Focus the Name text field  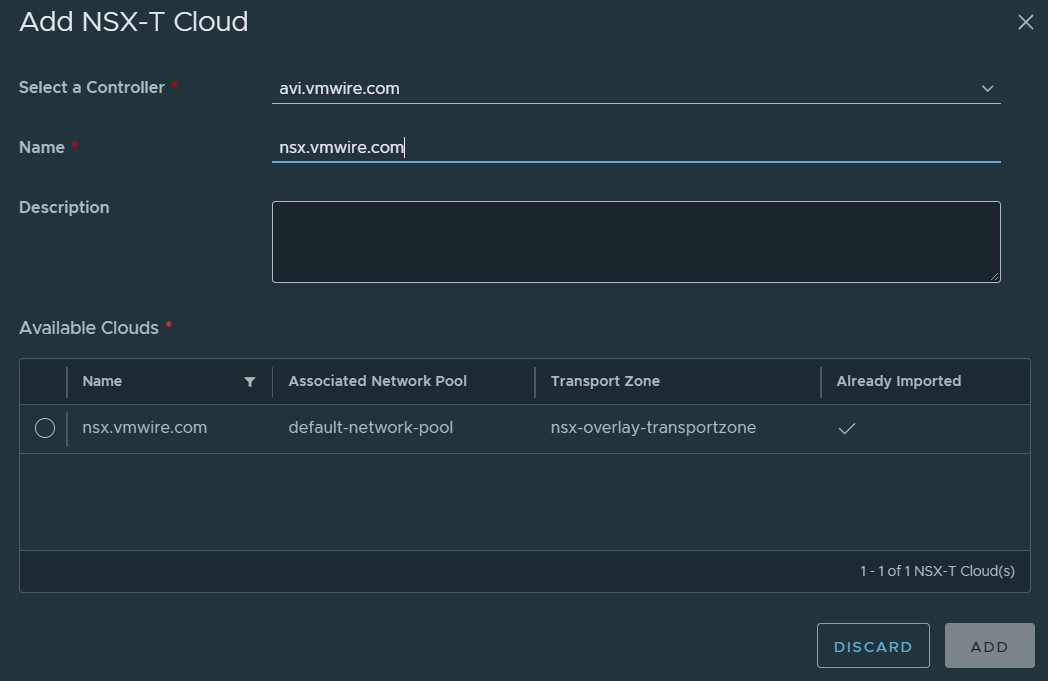[x=635, y=148]
